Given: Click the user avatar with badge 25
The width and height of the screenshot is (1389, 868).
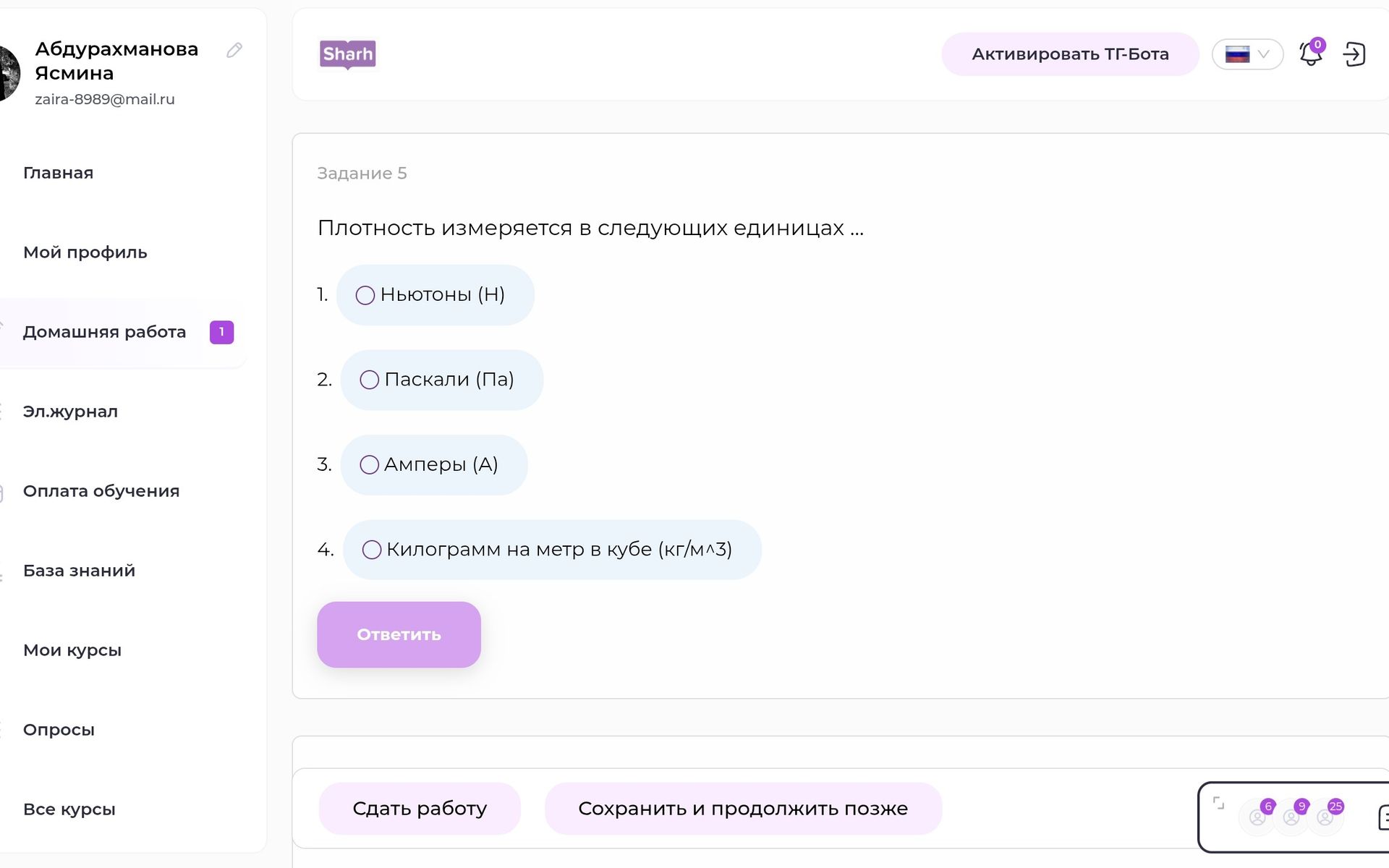Looking at the screenshot, I should 1326,816.
